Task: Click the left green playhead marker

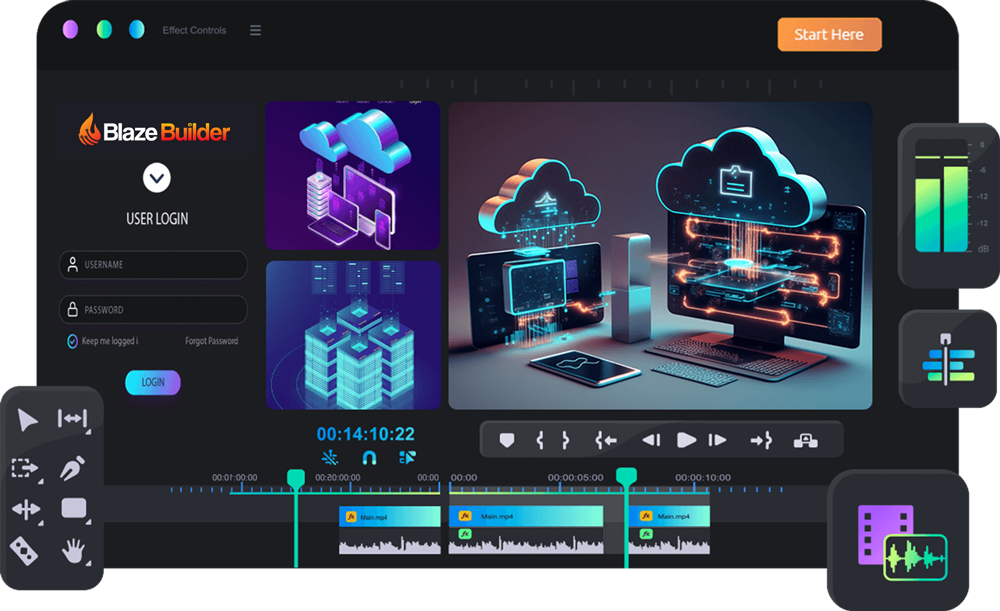Action: (x=296, y=479)
